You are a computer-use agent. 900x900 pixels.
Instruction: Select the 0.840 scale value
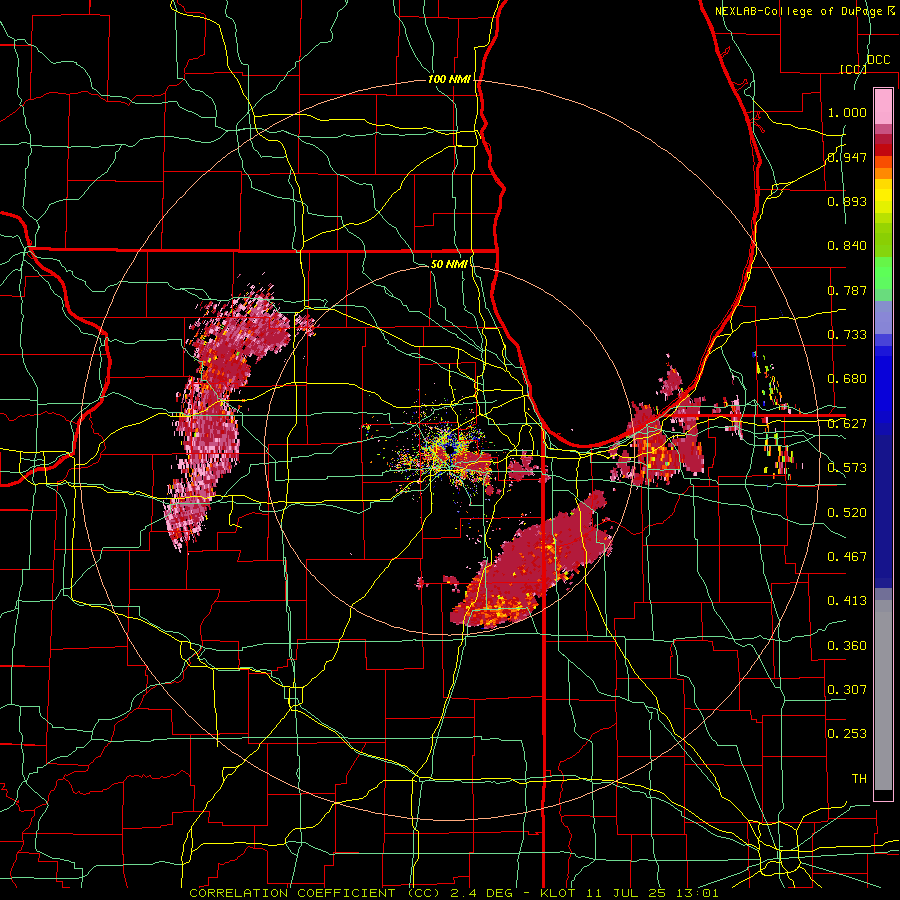tap(847, 246)
